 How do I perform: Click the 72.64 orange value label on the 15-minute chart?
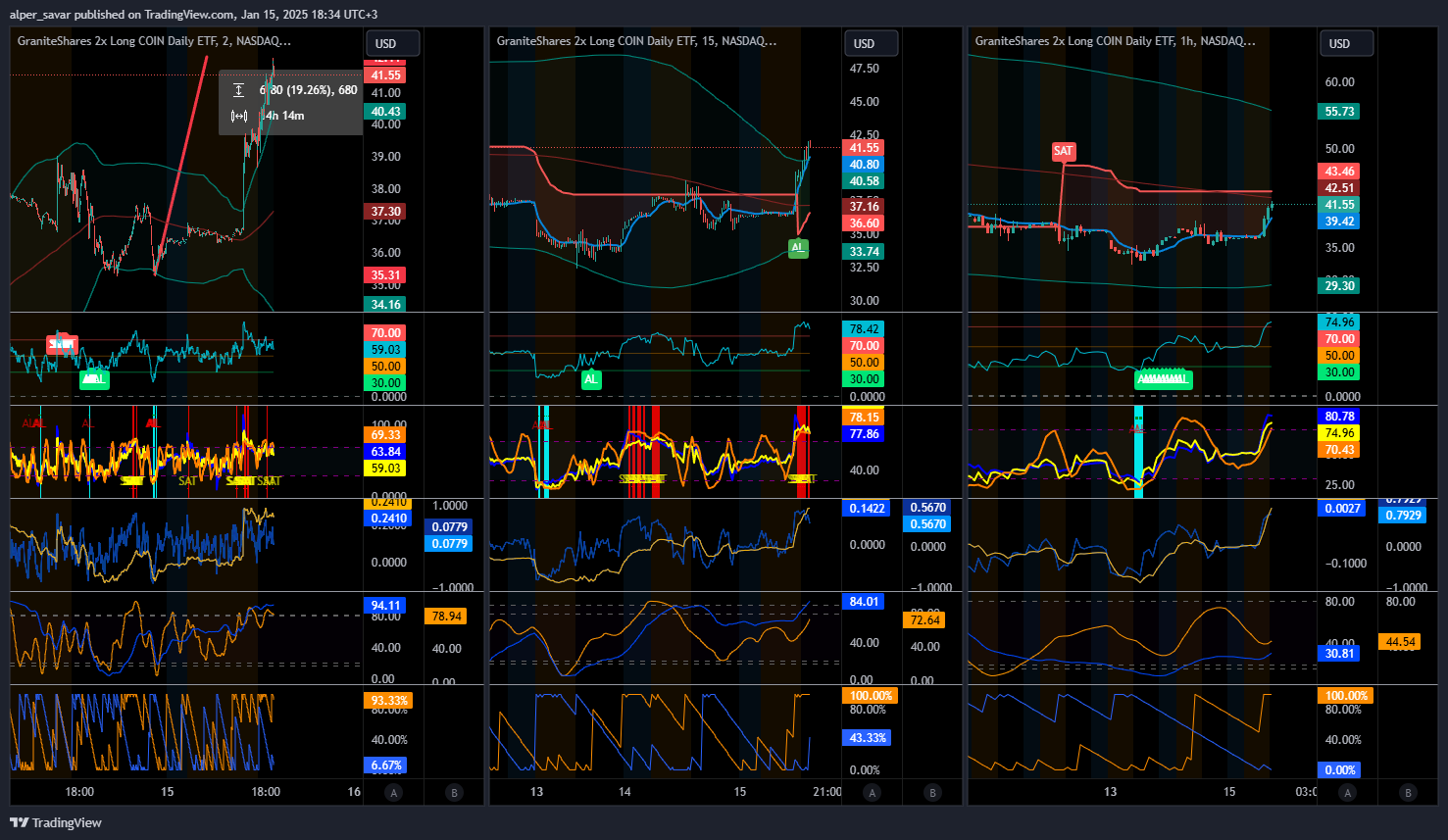tap(924, 620)
